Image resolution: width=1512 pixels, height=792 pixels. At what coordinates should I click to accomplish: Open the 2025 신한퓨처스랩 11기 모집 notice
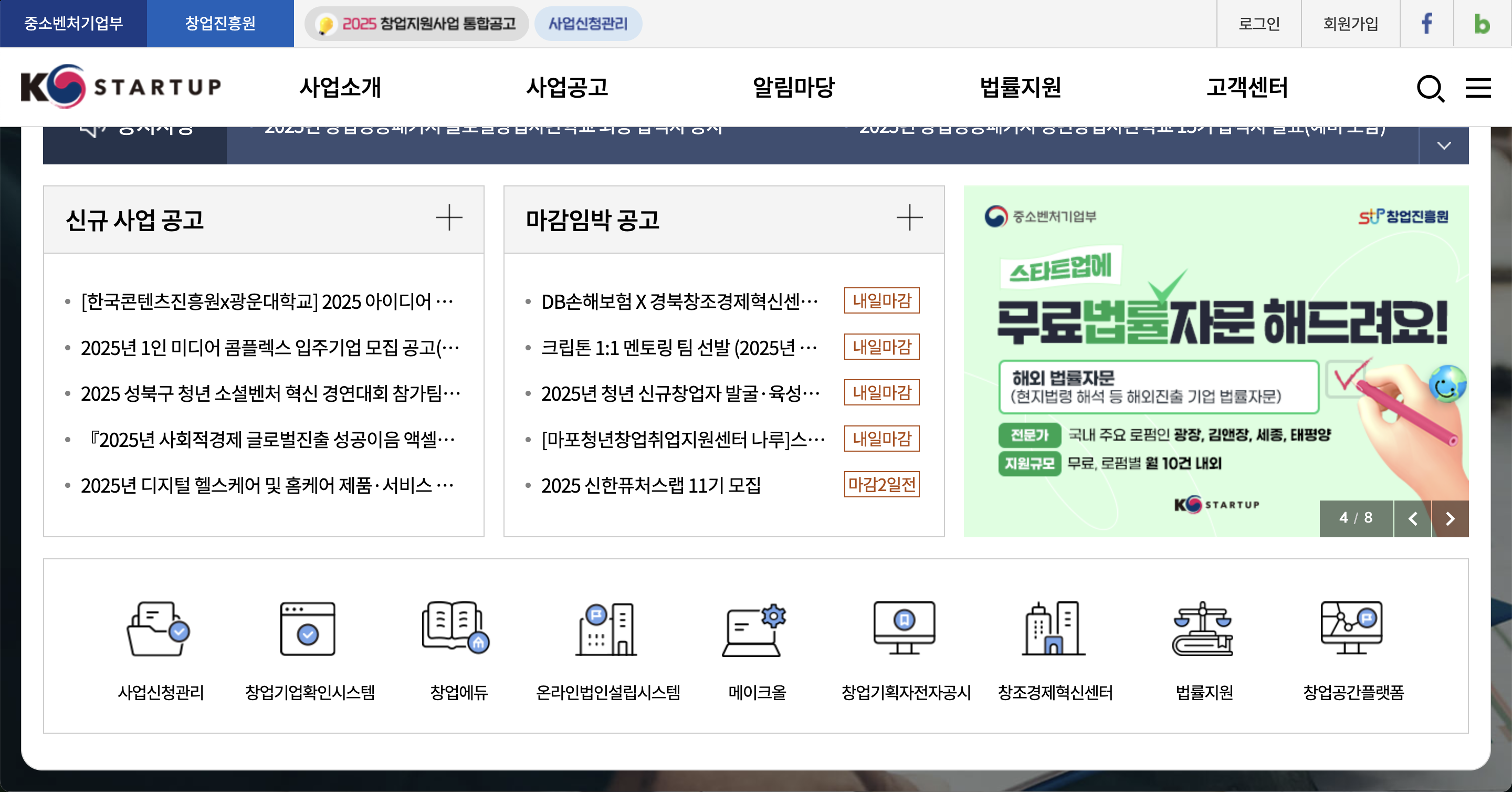pos(650,485)
